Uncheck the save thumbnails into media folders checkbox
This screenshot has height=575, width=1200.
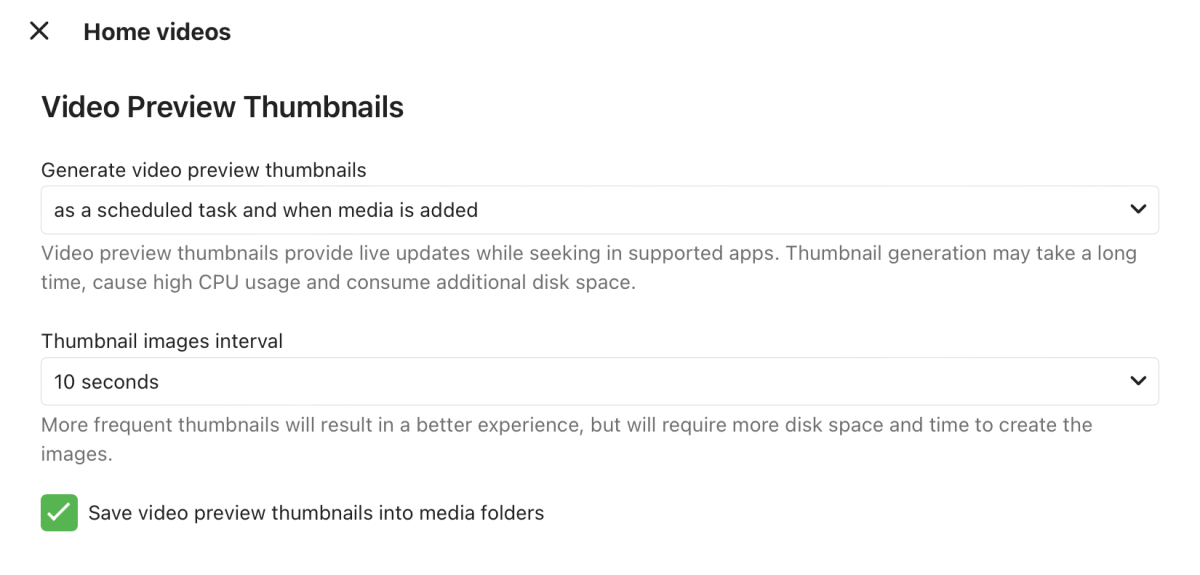point(59,513)
